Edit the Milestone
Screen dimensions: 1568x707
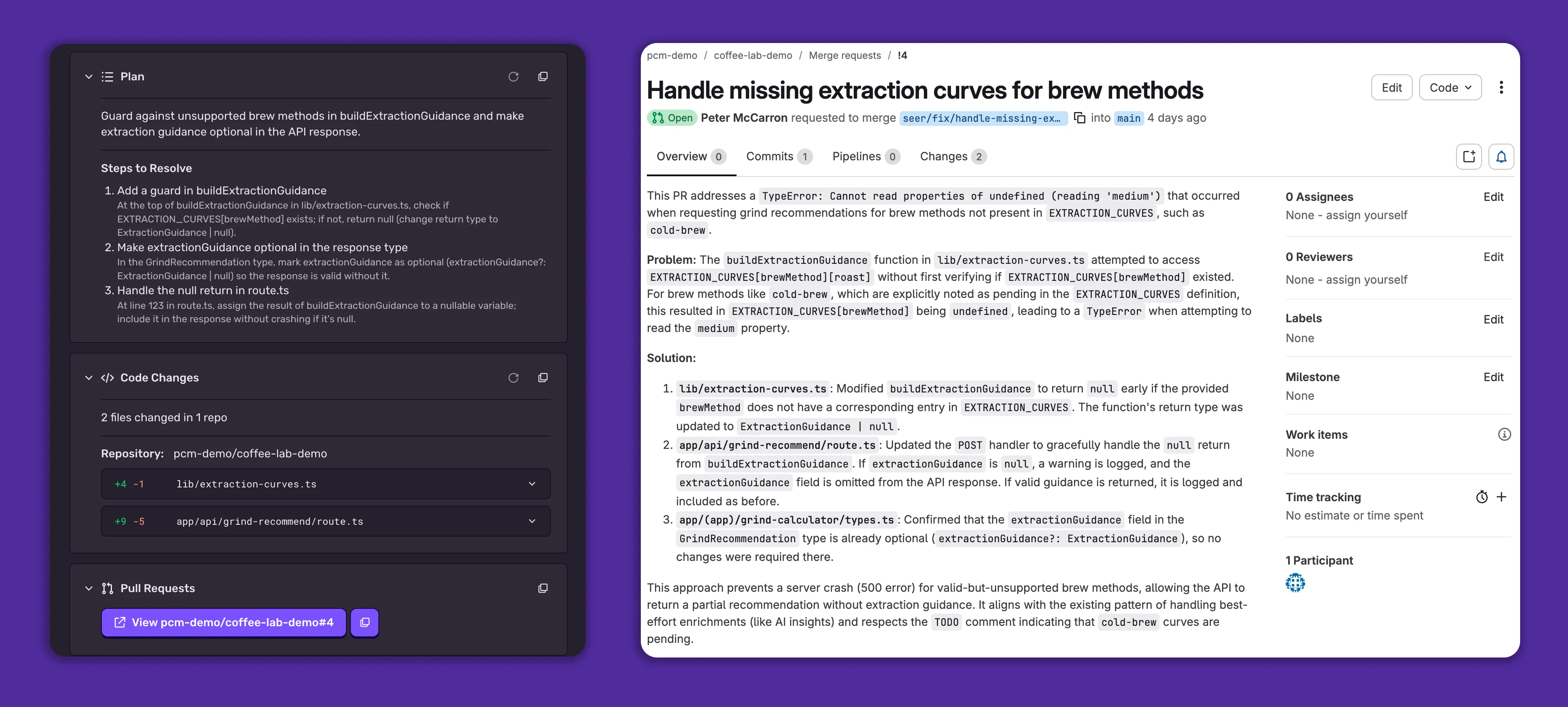(1493, 377)
